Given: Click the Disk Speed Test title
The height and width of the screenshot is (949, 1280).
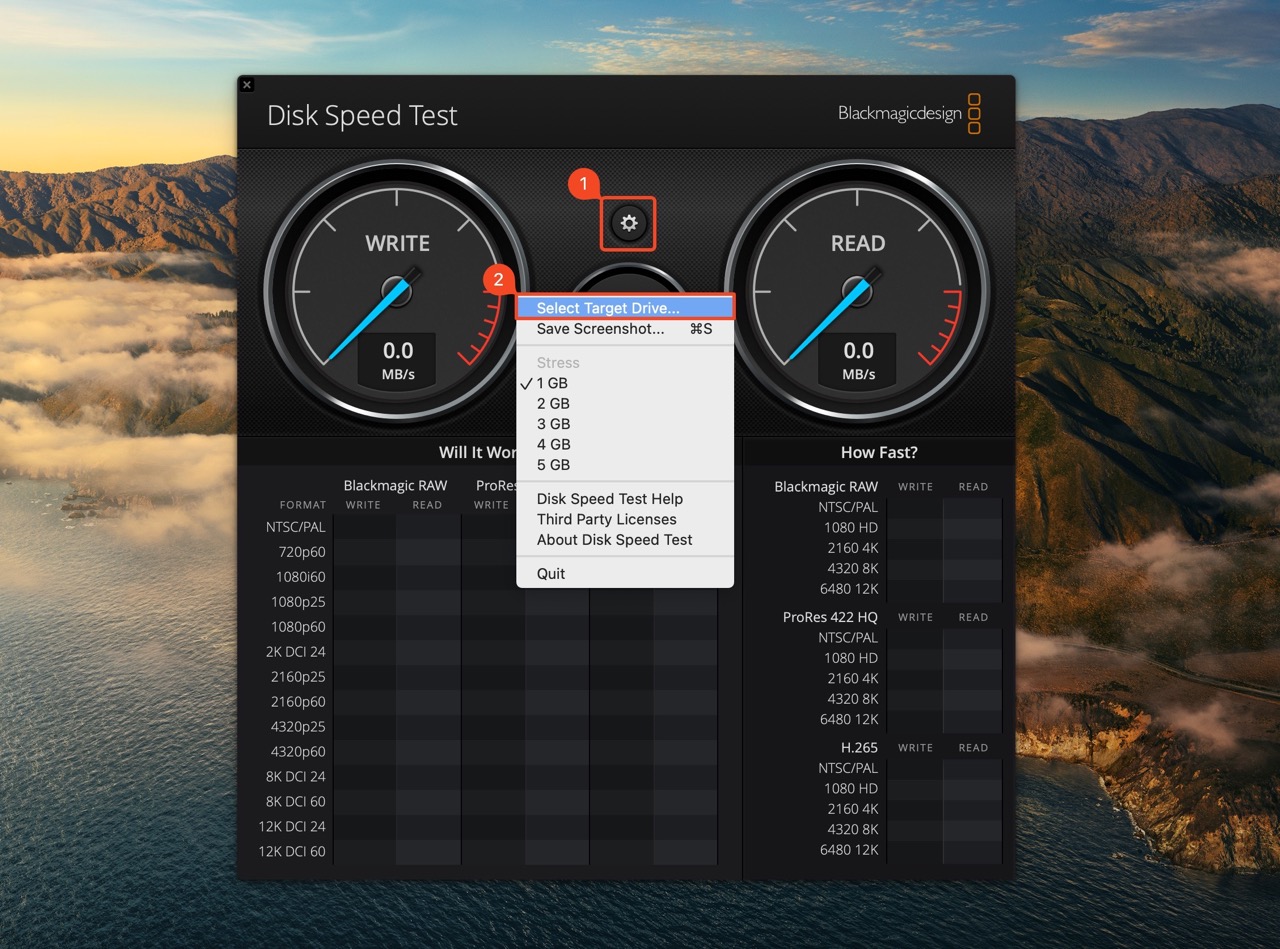Looking at the screenshot, I should 362,116.
